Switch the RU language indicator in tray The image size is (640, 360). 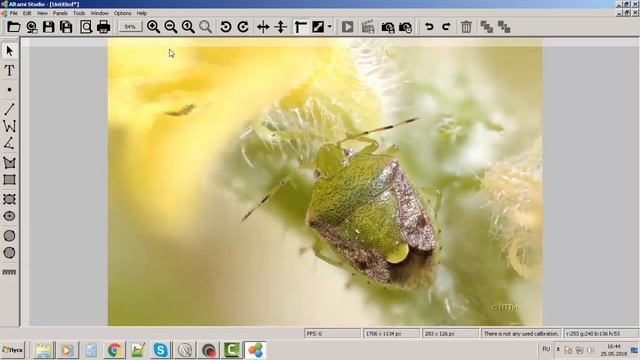pos(546,349)
